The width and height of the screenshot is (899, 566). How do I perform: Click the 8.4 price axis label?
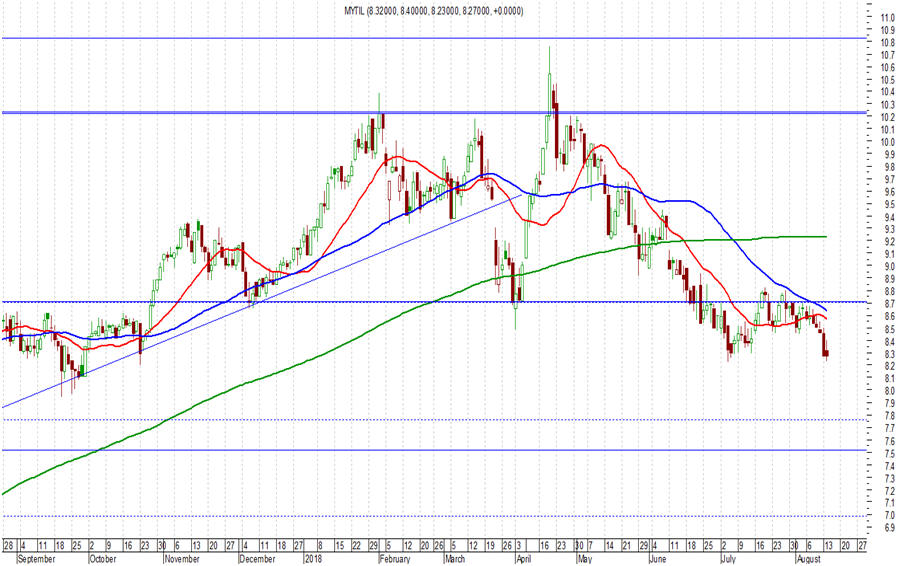(890, 341)
